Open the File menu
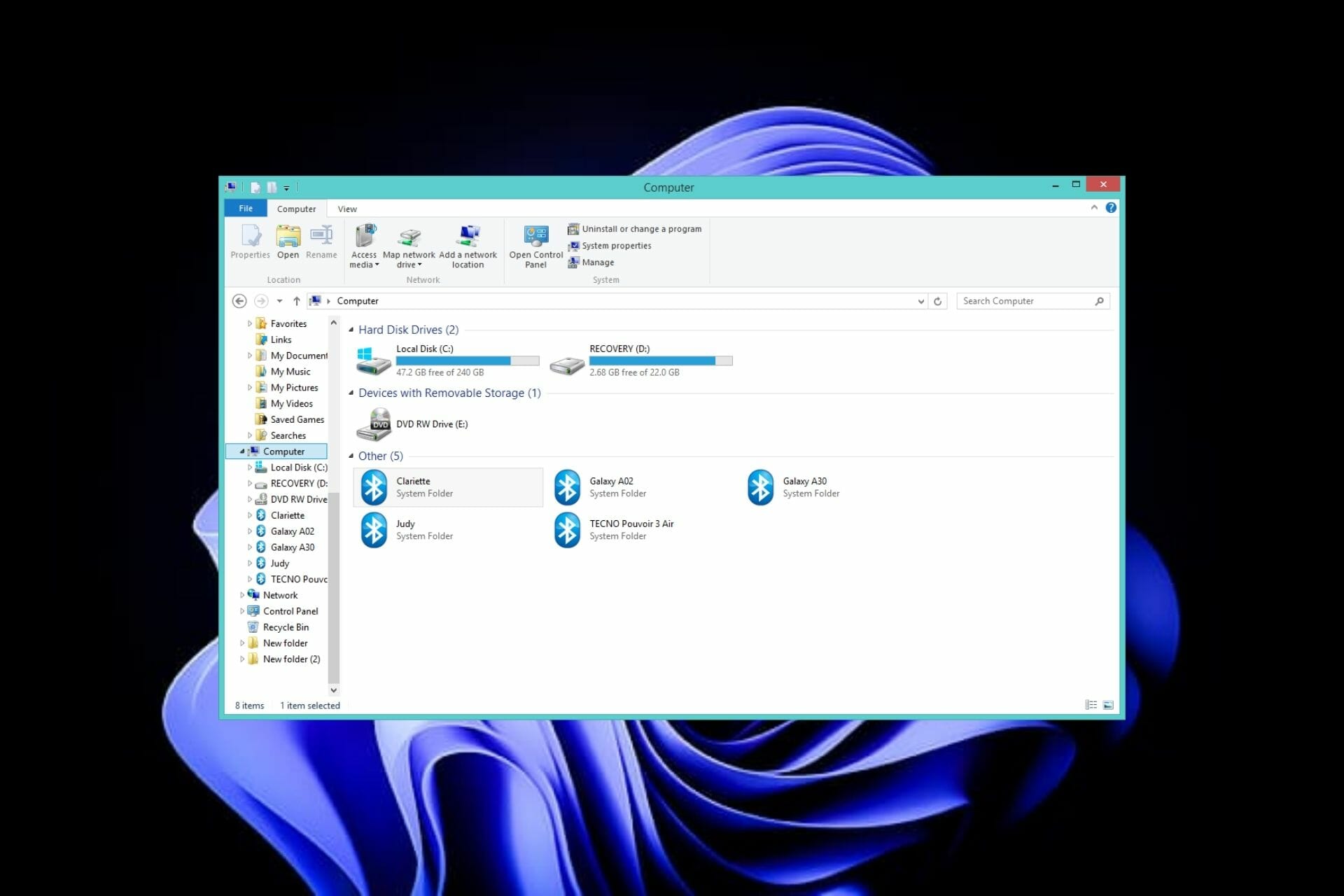Screen dimensions: 1344x896 245,208
